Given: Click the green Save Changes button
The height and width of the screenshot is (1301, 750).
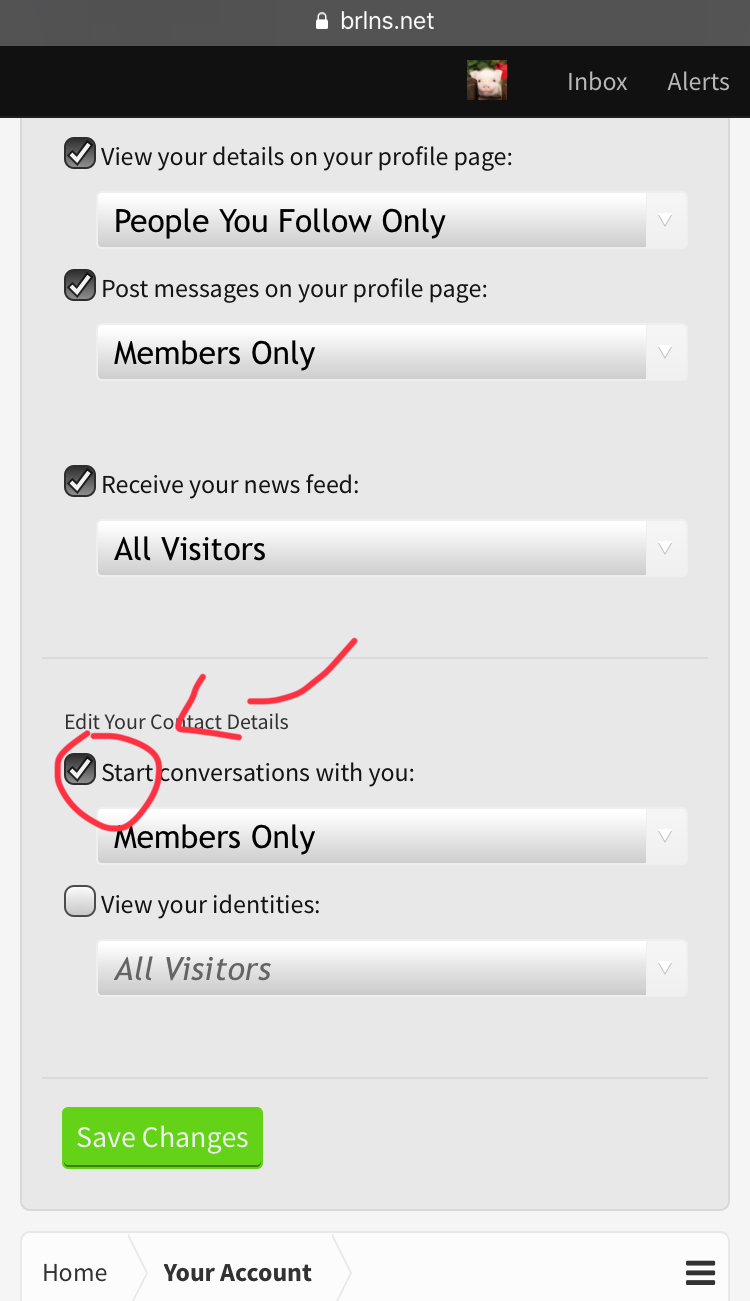Looking at the screenshot, I should [x=162, y=1137].
